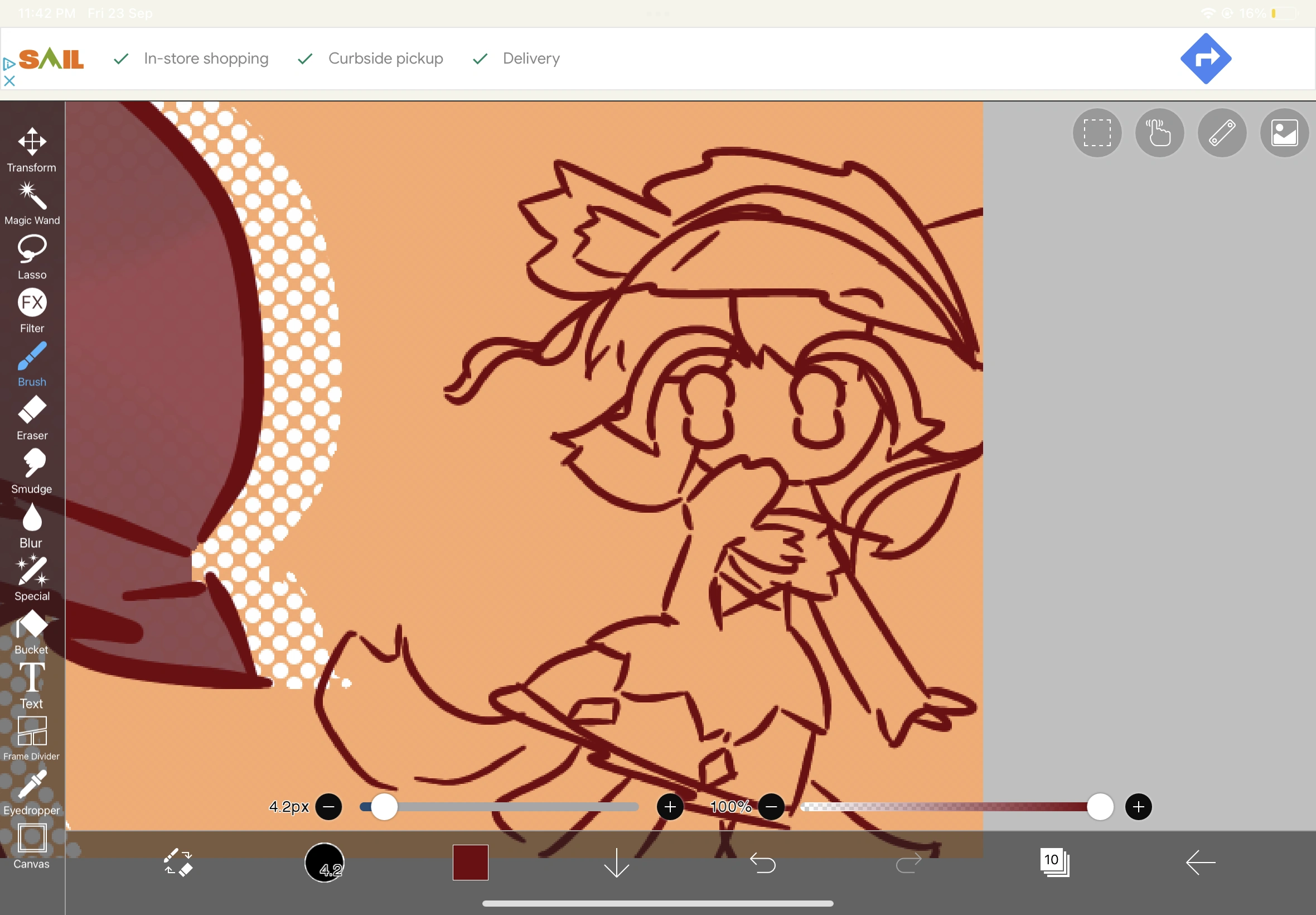
Task: Close the SAIL ad banner
Action: 8,81
